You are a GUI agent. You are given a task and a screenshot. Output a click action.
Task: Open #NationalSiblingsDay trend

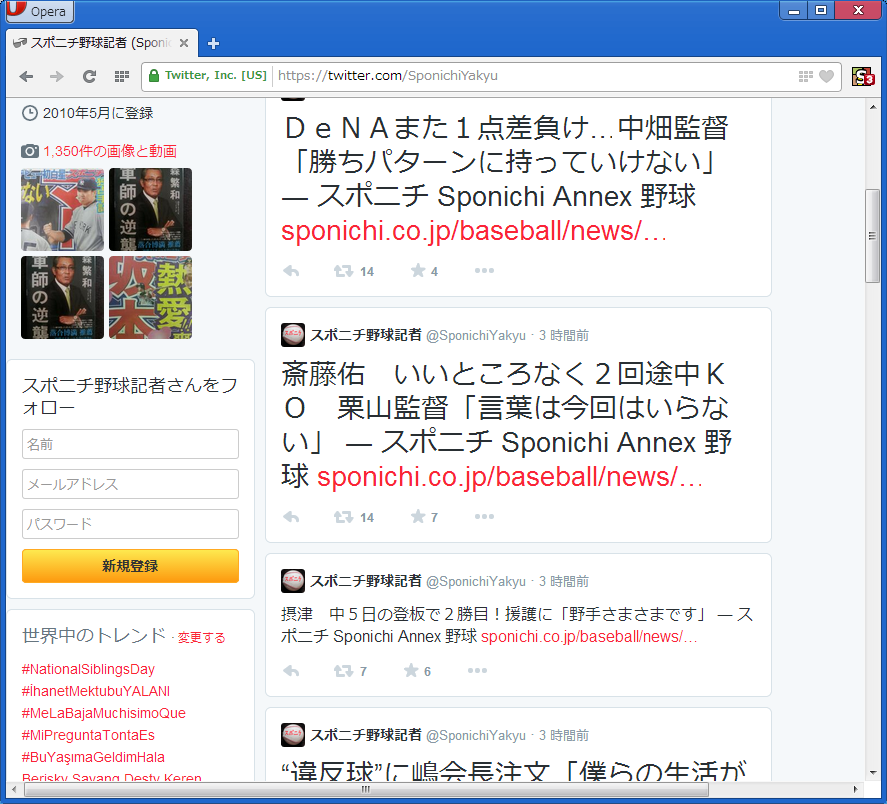[x=88, y=669]
